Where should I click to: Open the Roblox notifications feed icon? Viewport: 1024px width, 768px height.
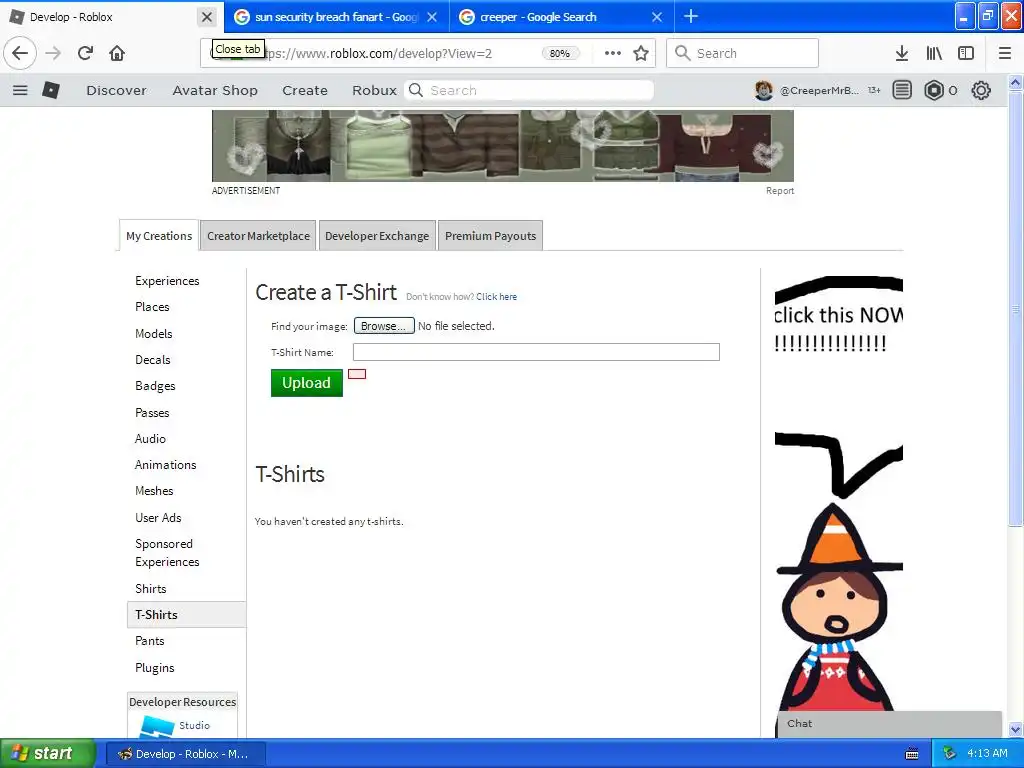pyautogui.click(x=902, y=90)
